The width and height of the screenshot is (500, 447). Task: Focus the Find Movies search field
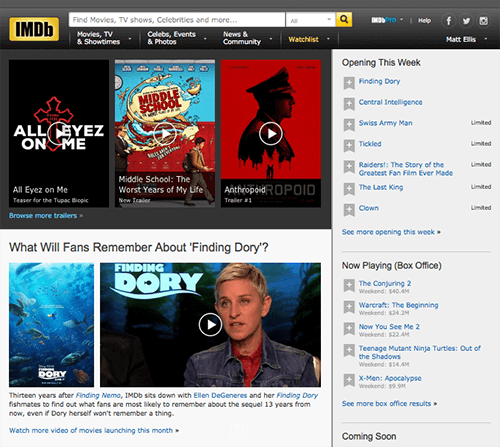(x=177, y=20)
